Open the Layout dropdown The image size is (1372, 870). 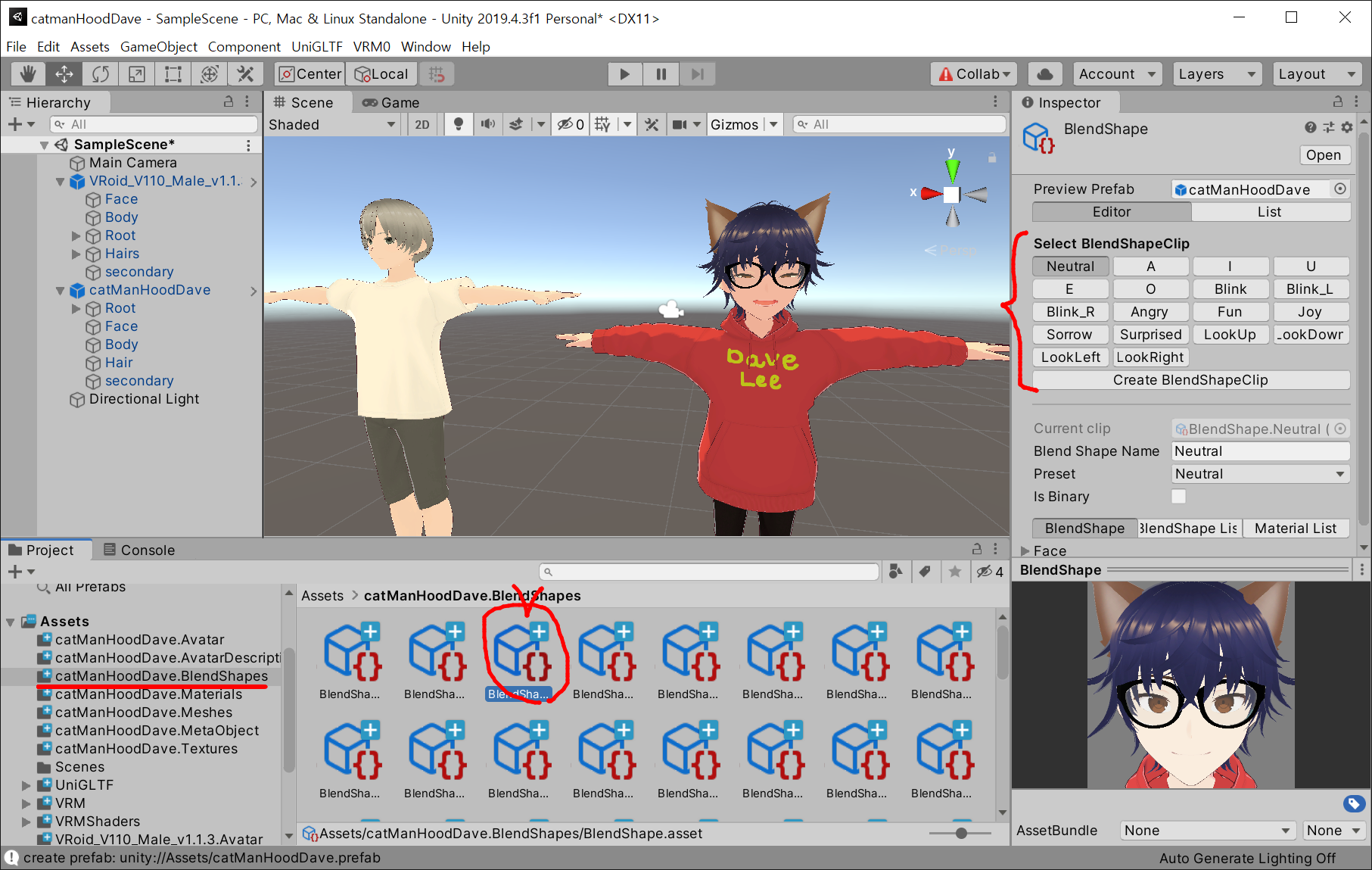(1317, 74)
